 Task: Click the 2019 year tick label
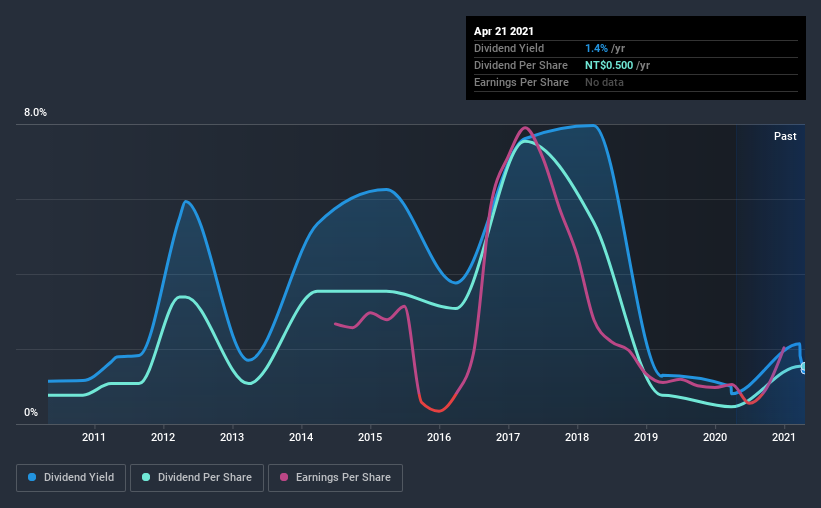pos(646,437)
